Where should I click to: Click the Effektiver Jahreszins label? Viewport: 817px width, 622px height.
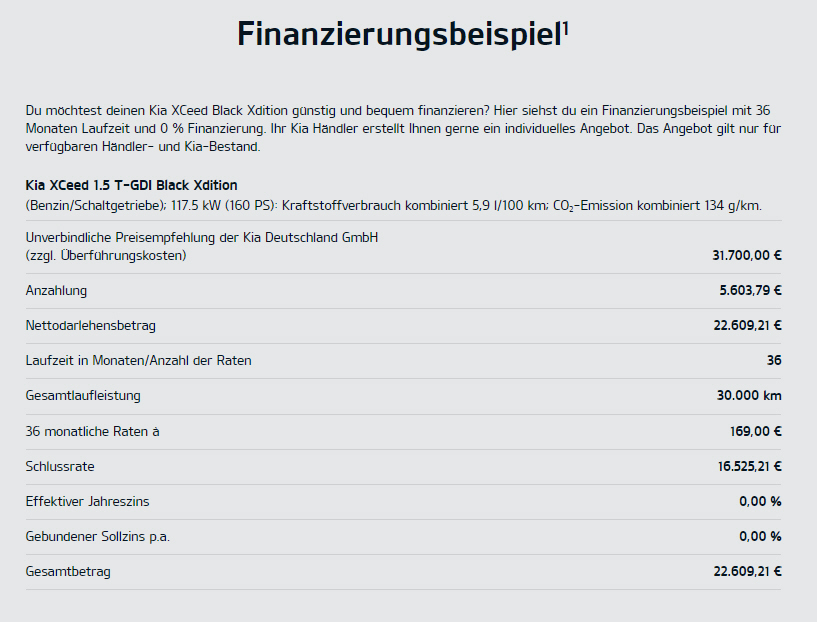pyautogui.click(x=87, y=501)
